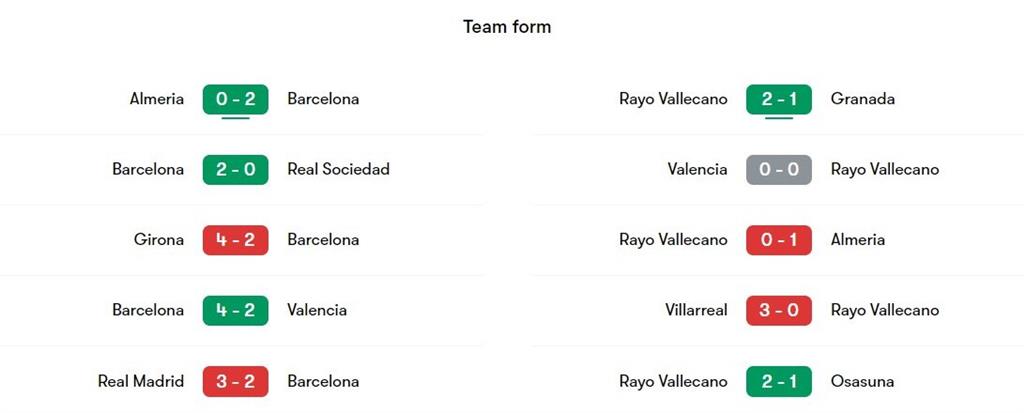Select the Osasuna team name
Viewport: 1024px width, 413px height.
tap(862, 381)
